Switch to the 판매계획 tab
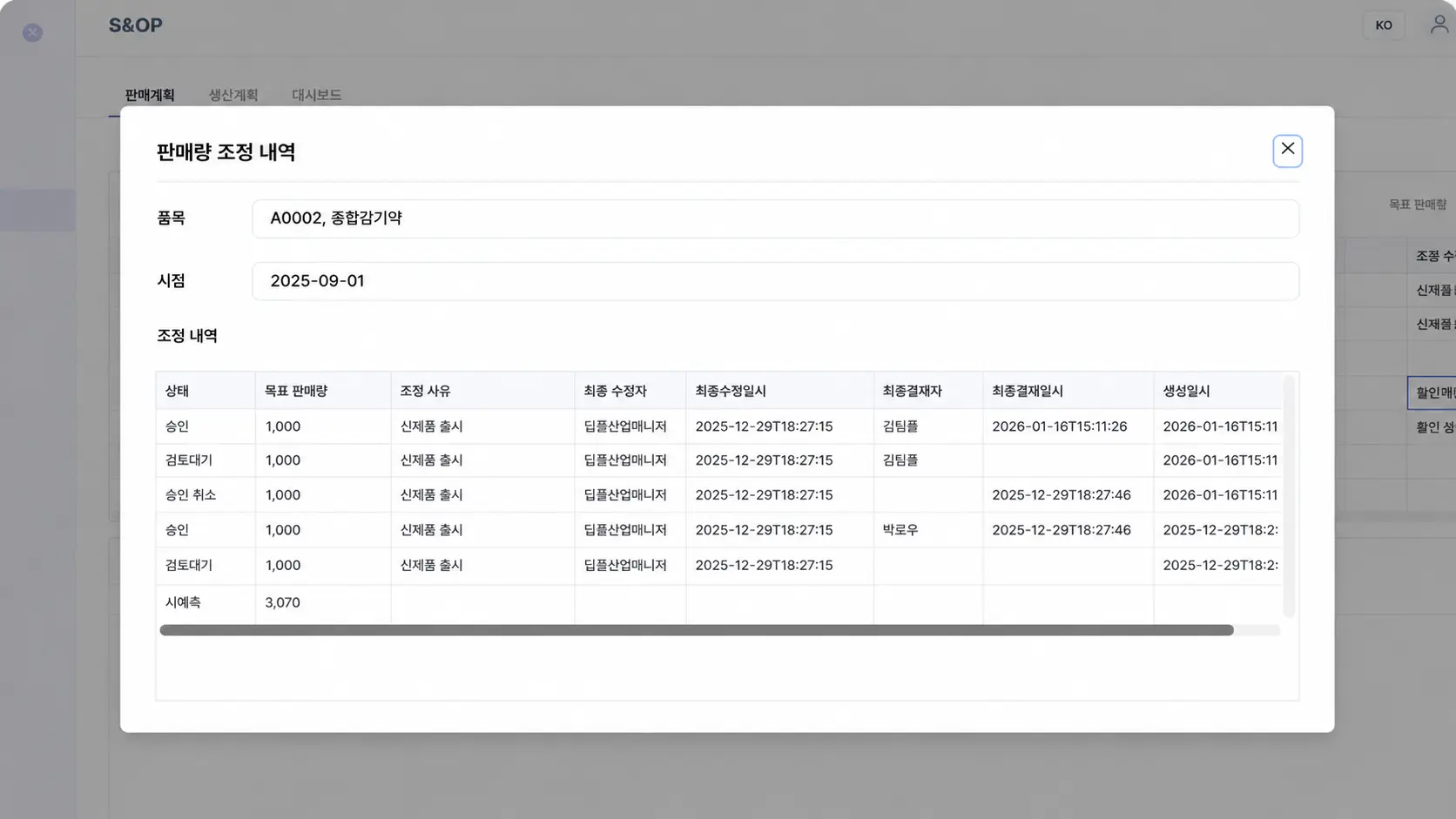This screenshot has width=1456, height=819. coord(150,95)
